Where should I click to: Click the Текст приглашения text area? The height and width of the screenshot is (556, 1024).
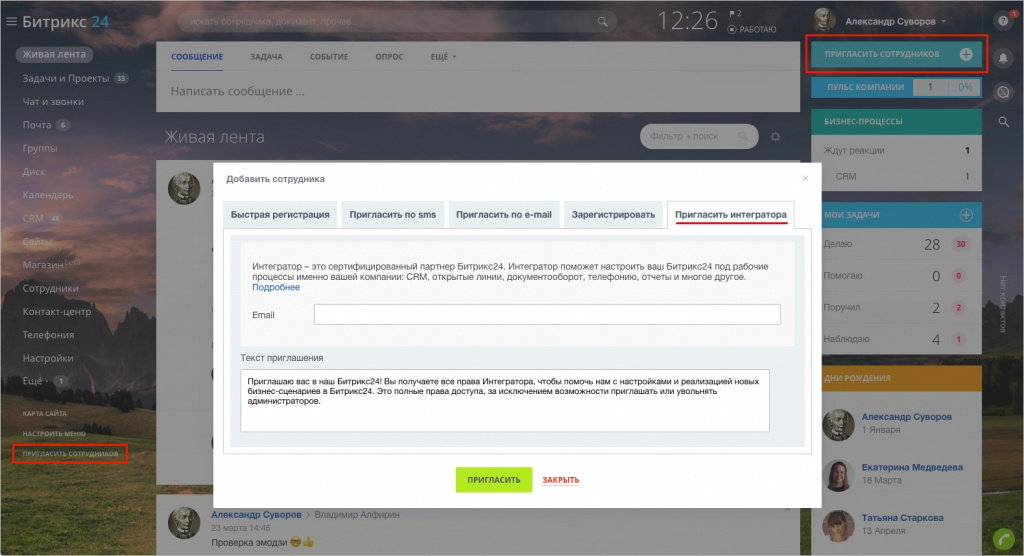pos(504,401)
